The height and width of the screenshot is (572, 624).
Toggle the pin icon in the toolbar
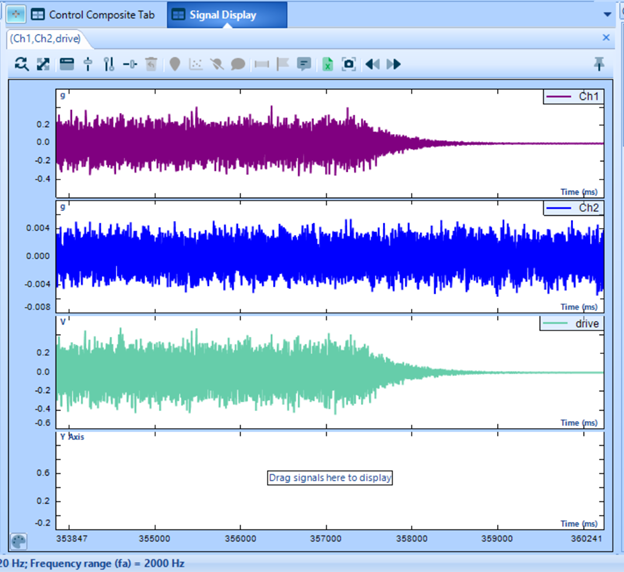599,64
